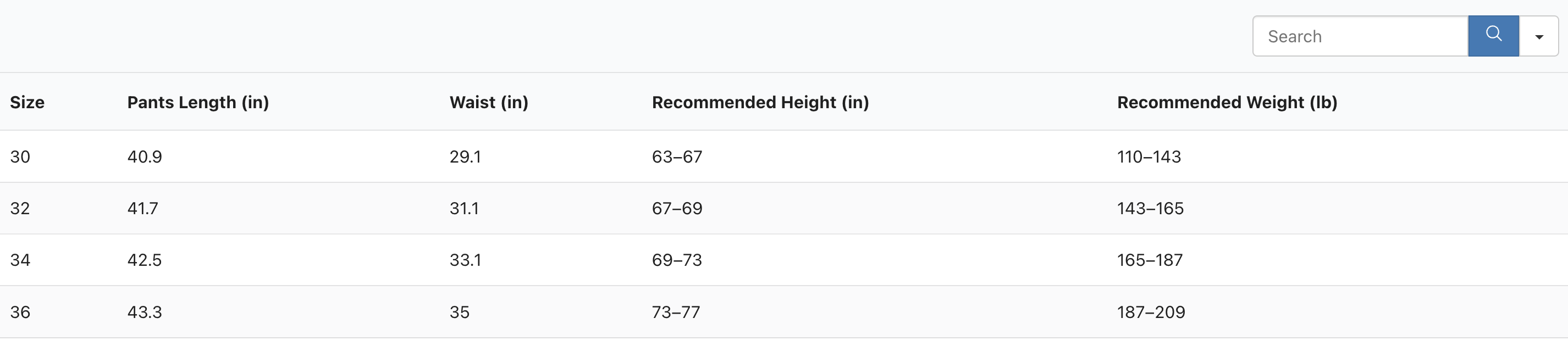The height and width of the screenshot is (346, 1568).
Task: Select the size 34 cell
Action: pos(20,260)
